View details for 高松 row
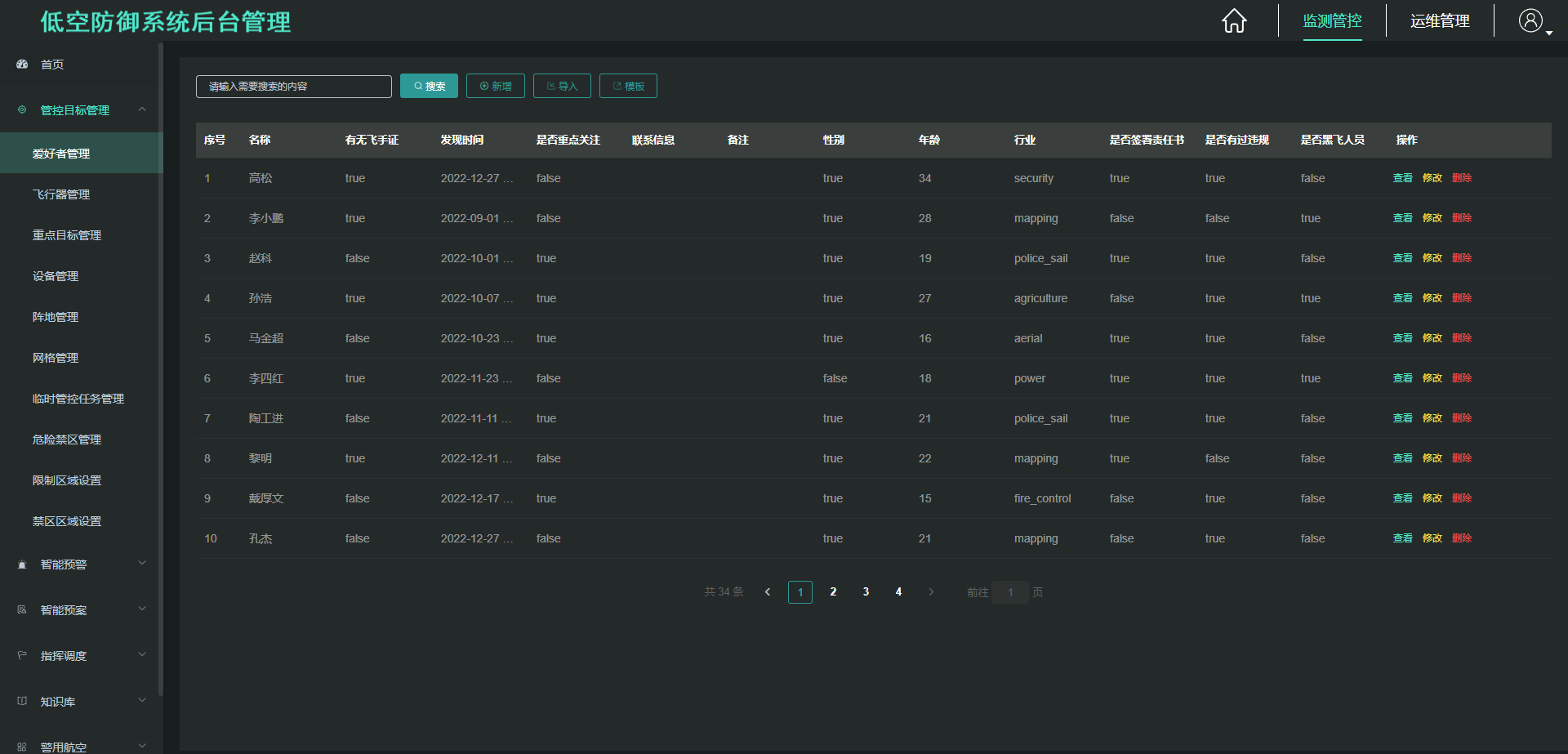 pyautogui.click(x=1402, y=178)
